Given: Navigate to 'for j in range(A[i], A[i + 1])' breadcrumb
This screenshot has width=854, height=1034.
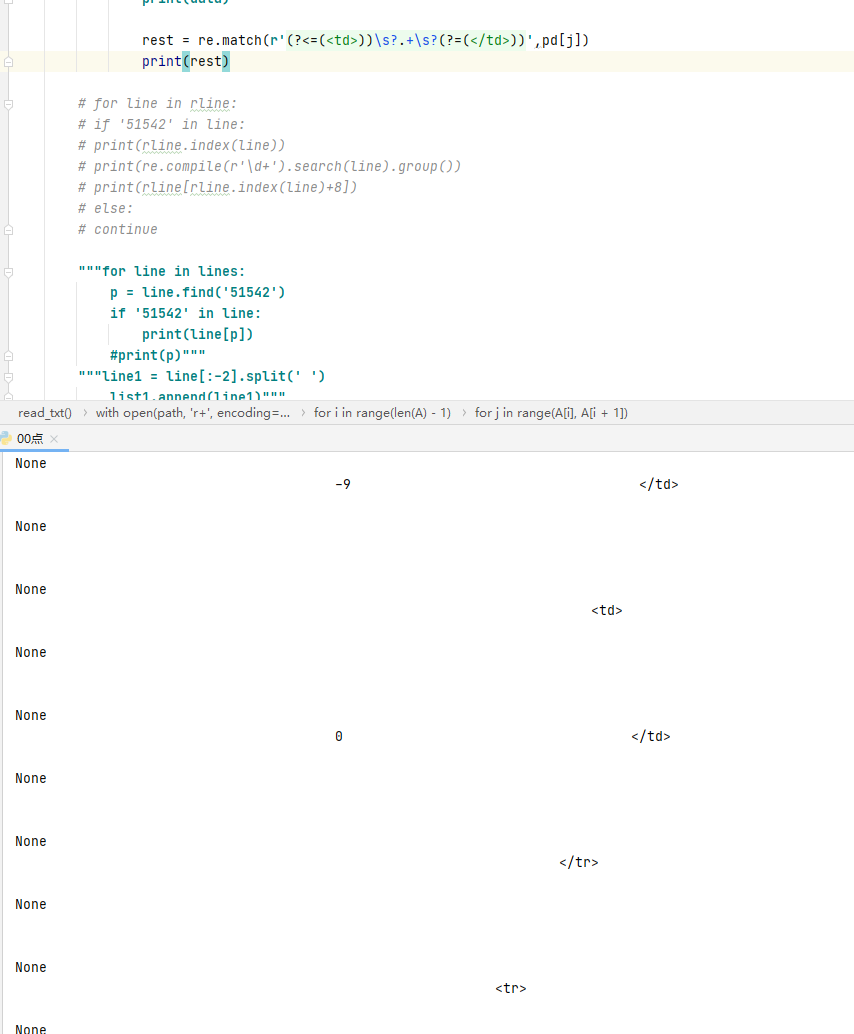Looking at the screenshot, I should tap(551, 413).
